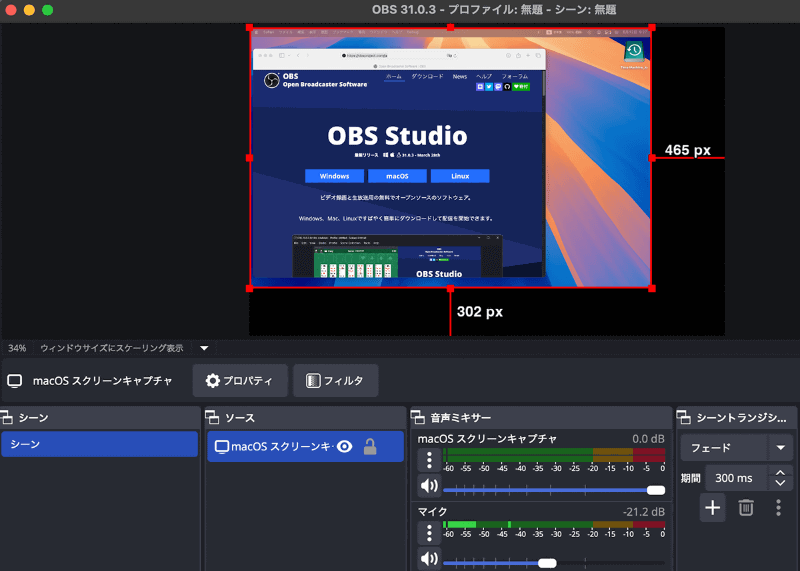Click the Linux button in the preview
This screenshot has width=800, height=571.
pyautogui.click(x=460, y=176)
